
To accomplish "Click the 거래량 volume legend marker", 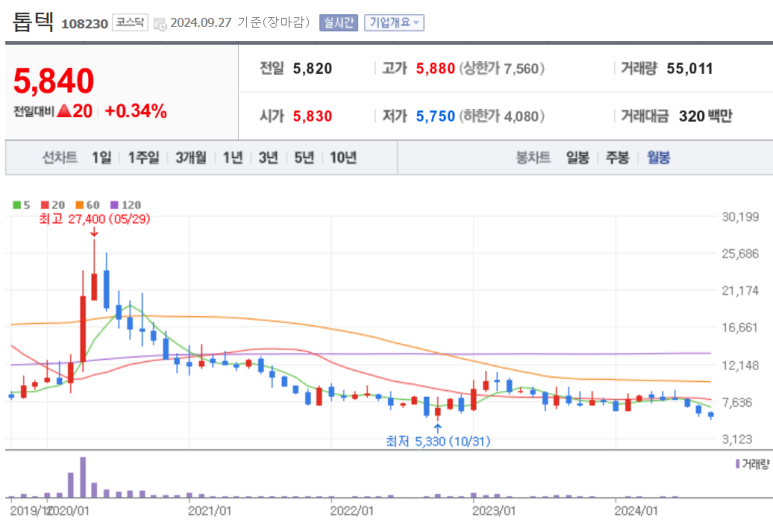I will click(738, 464).
